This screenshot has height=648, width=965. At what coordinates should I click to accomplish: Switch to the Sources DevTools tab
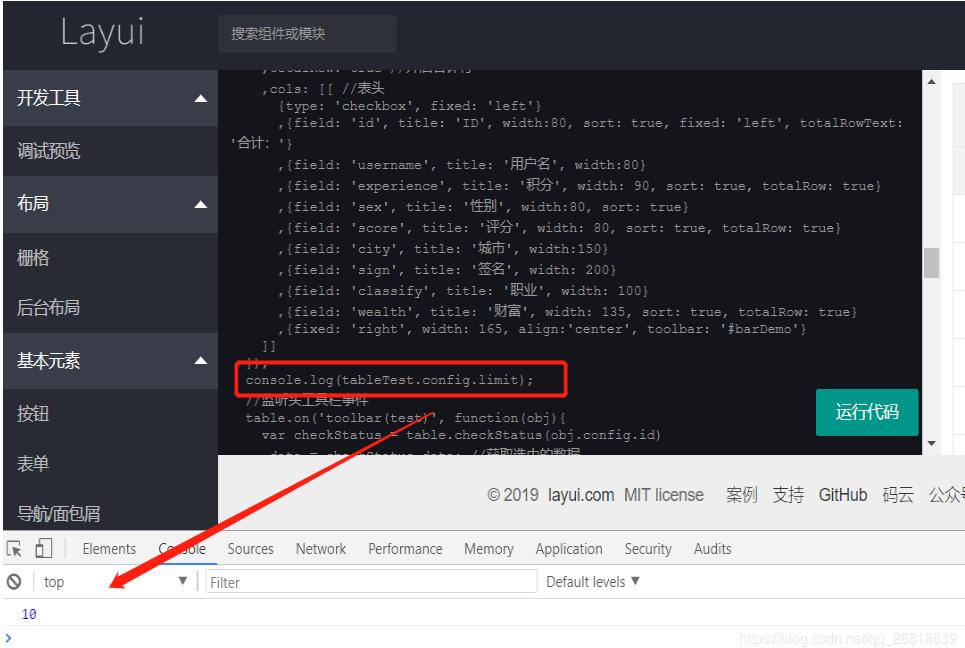coord(250,549)
